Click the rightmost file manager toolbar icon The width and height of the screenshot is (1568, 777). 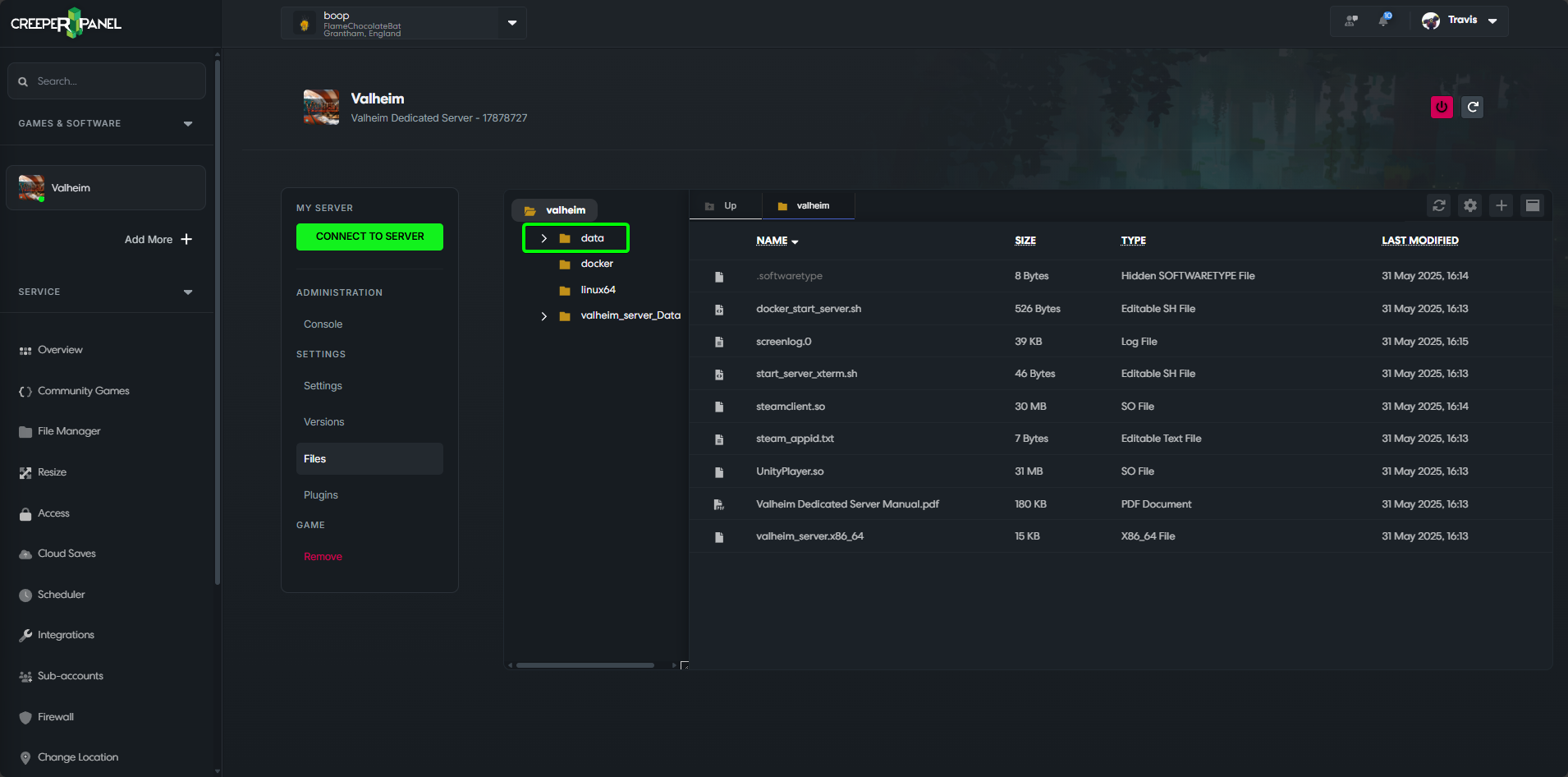[1533, 205]
